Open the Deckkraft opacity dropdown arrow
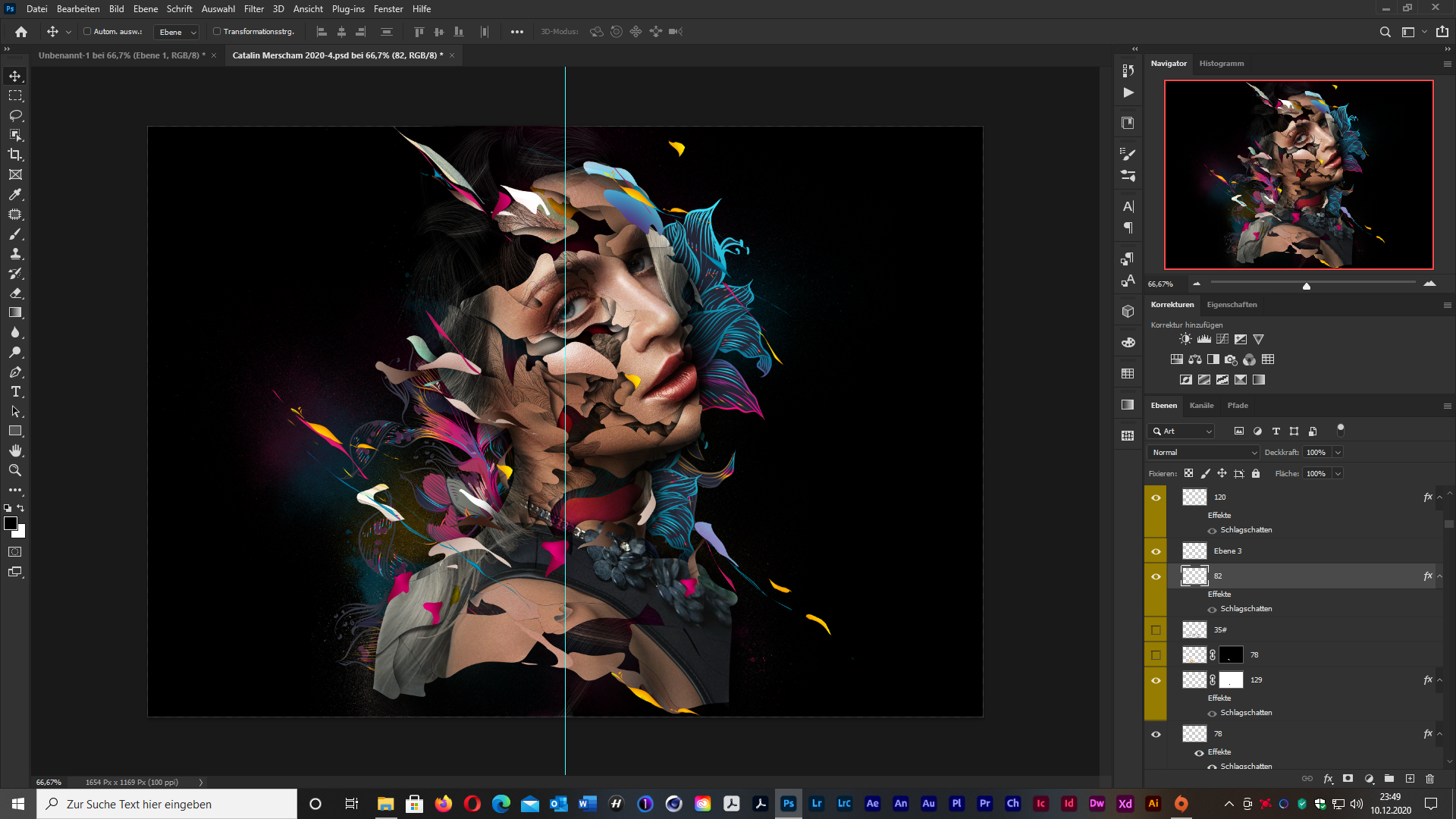This screenshot has height=819, width=1456. tap(1338, 453)
